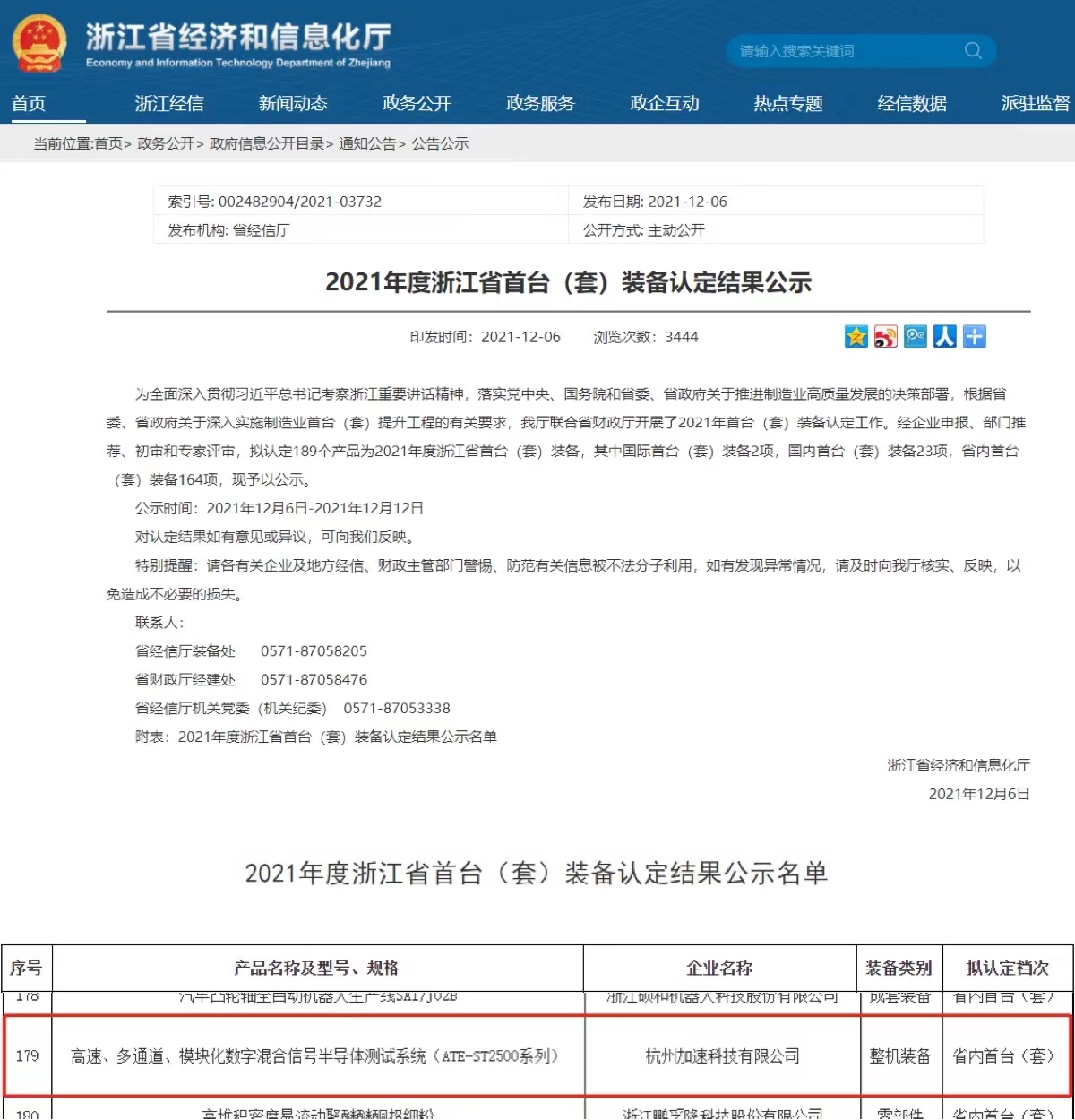Share to Tencent Weibo

pyautogui.click(x=915, y=337)
